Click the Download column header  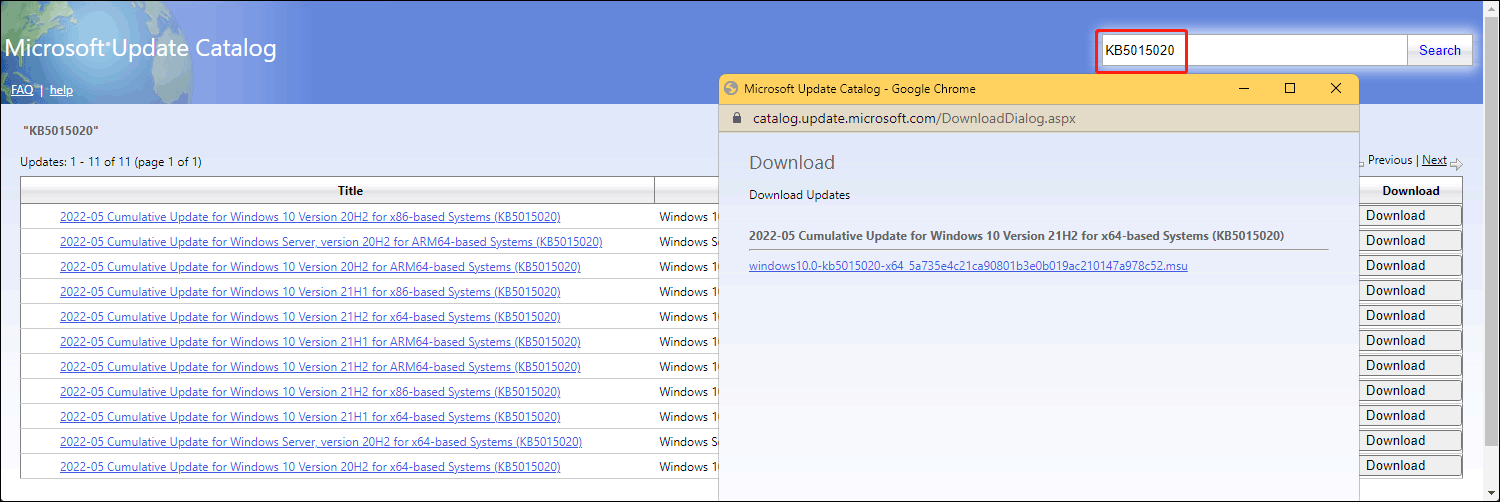pos(1411,191)
